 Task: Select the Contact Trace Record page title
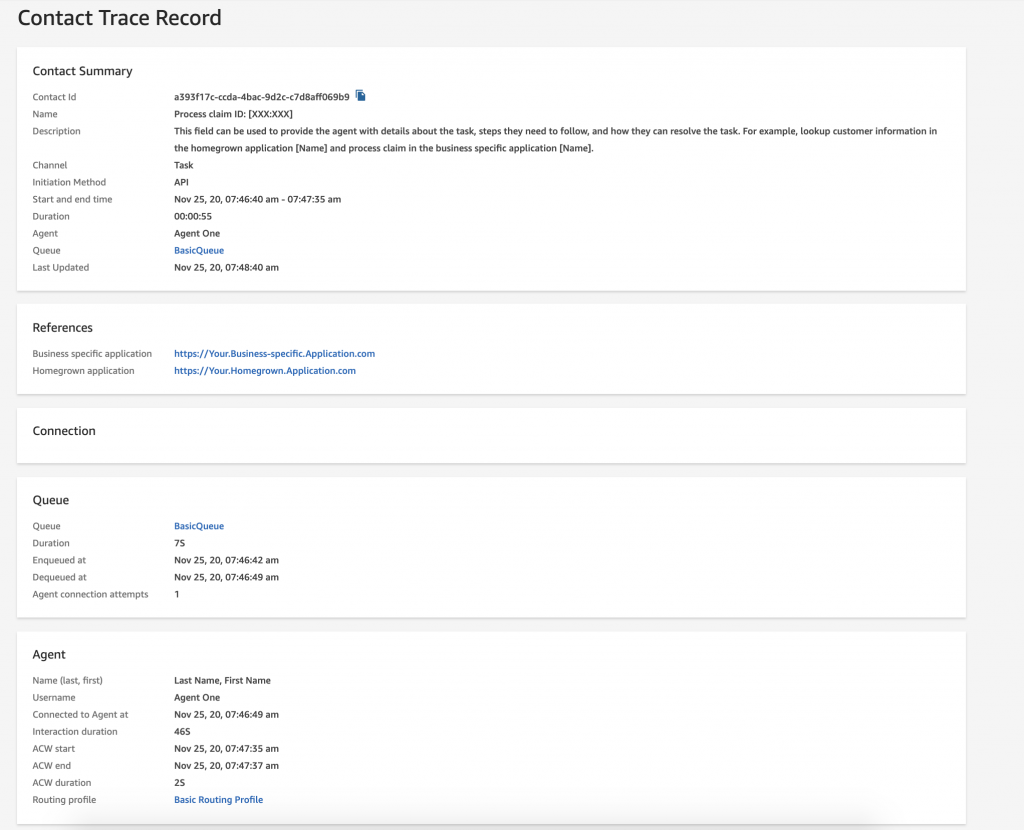click(x=119, y=17)
